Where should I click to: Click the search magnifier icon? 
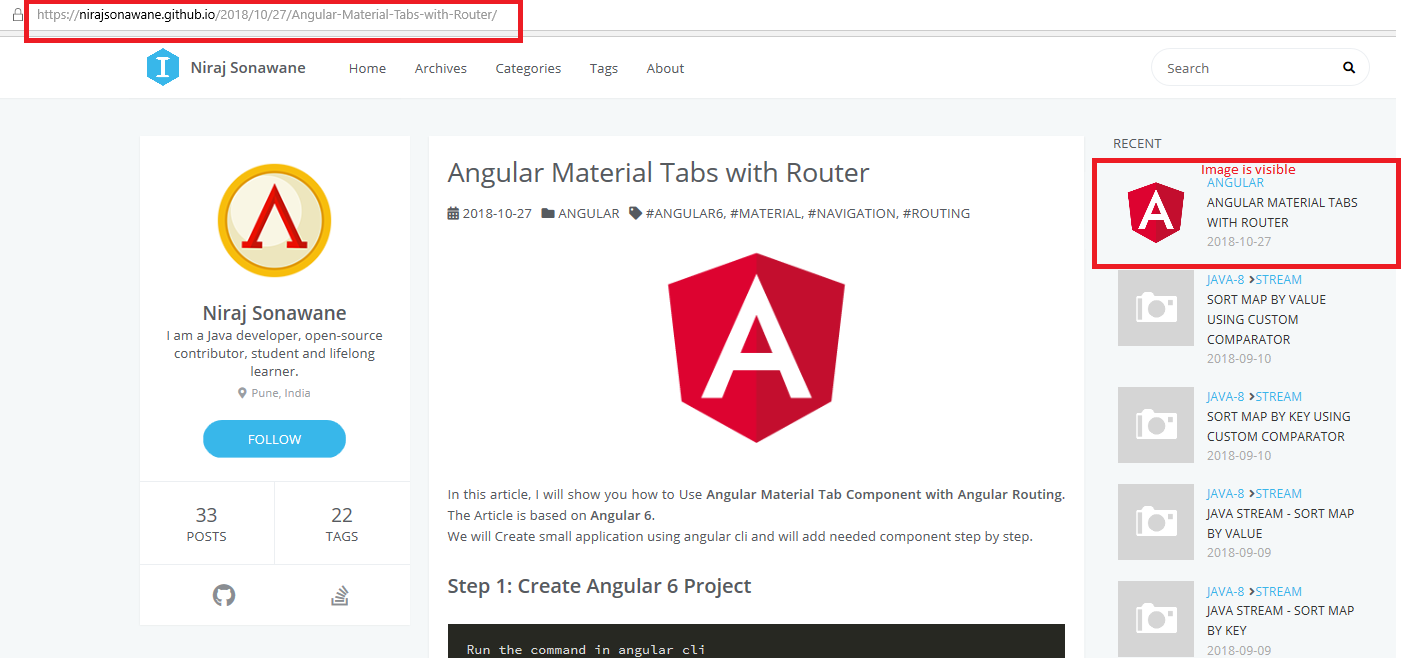point(1348,67)
